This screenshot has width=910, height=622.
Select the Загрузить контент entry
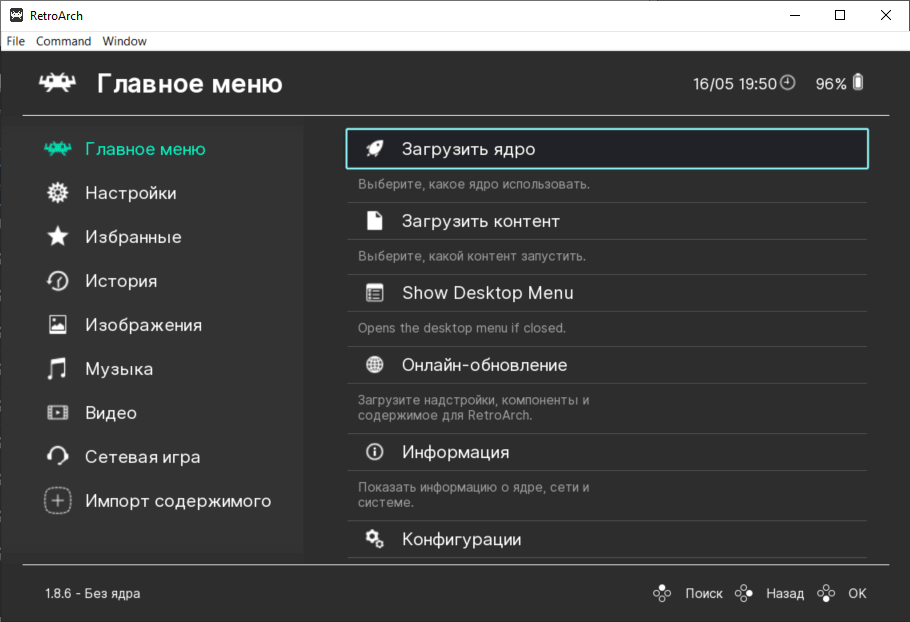click(x=607, y=221)
